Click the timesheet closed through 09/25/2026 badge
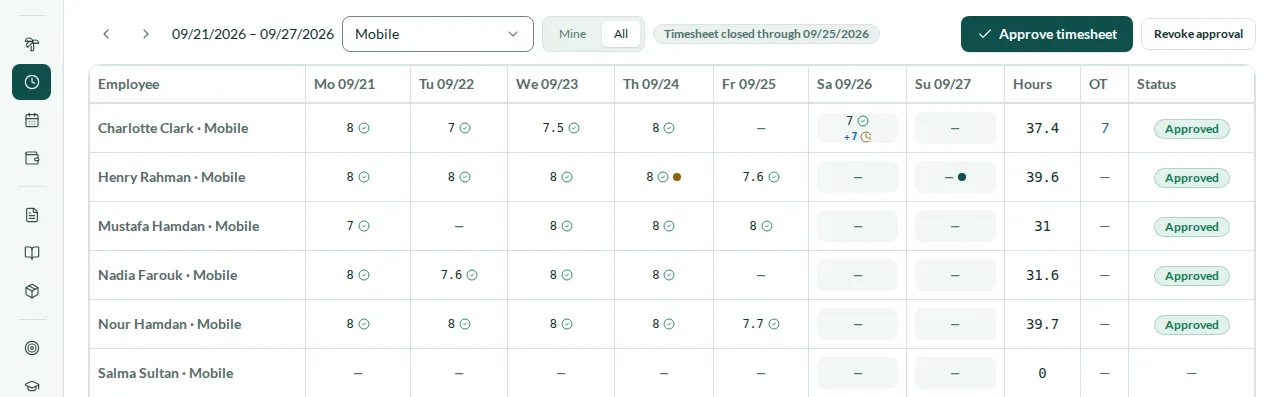 766,34
